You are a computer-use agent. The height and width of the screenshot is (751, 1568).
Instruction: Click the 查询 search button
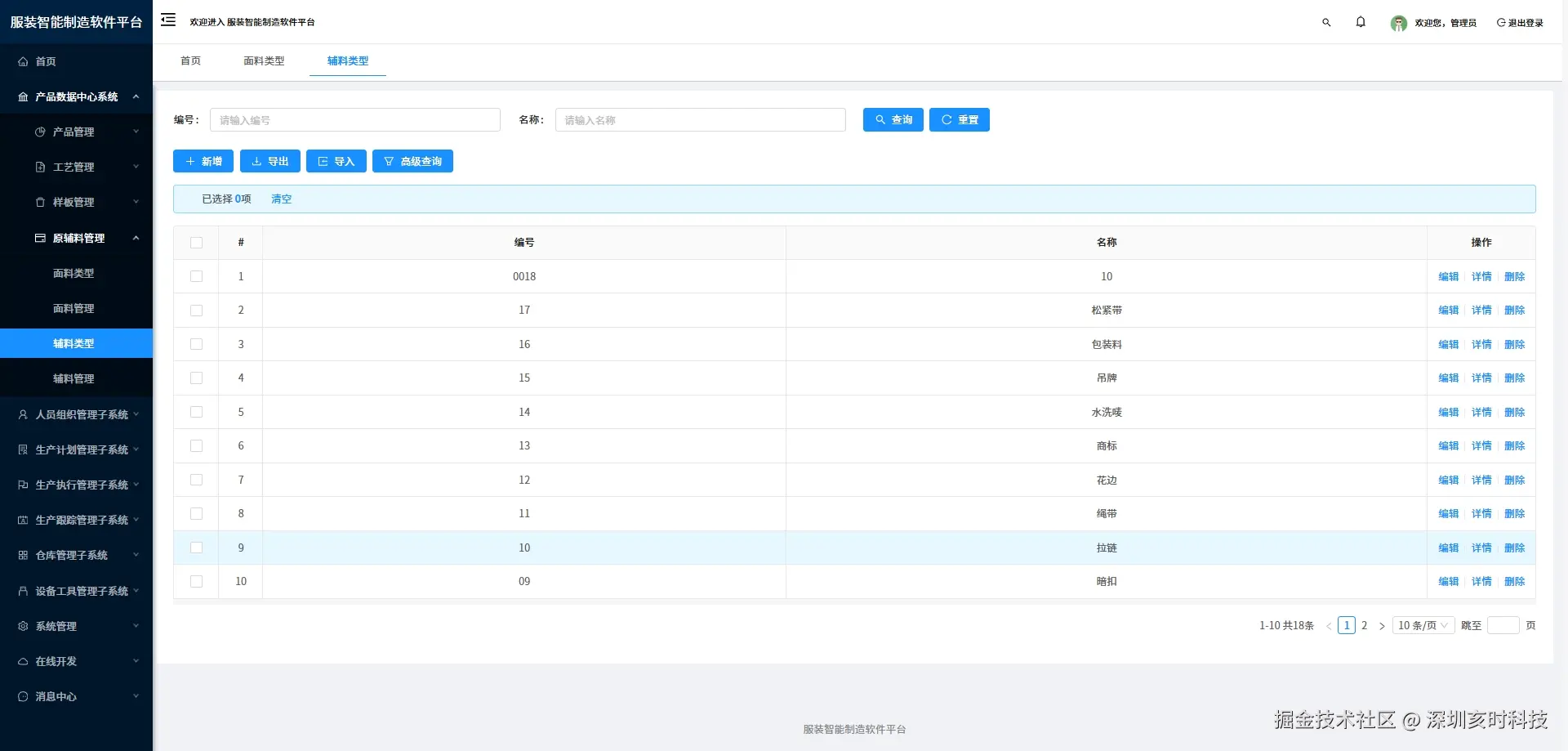tap(893, 119)
